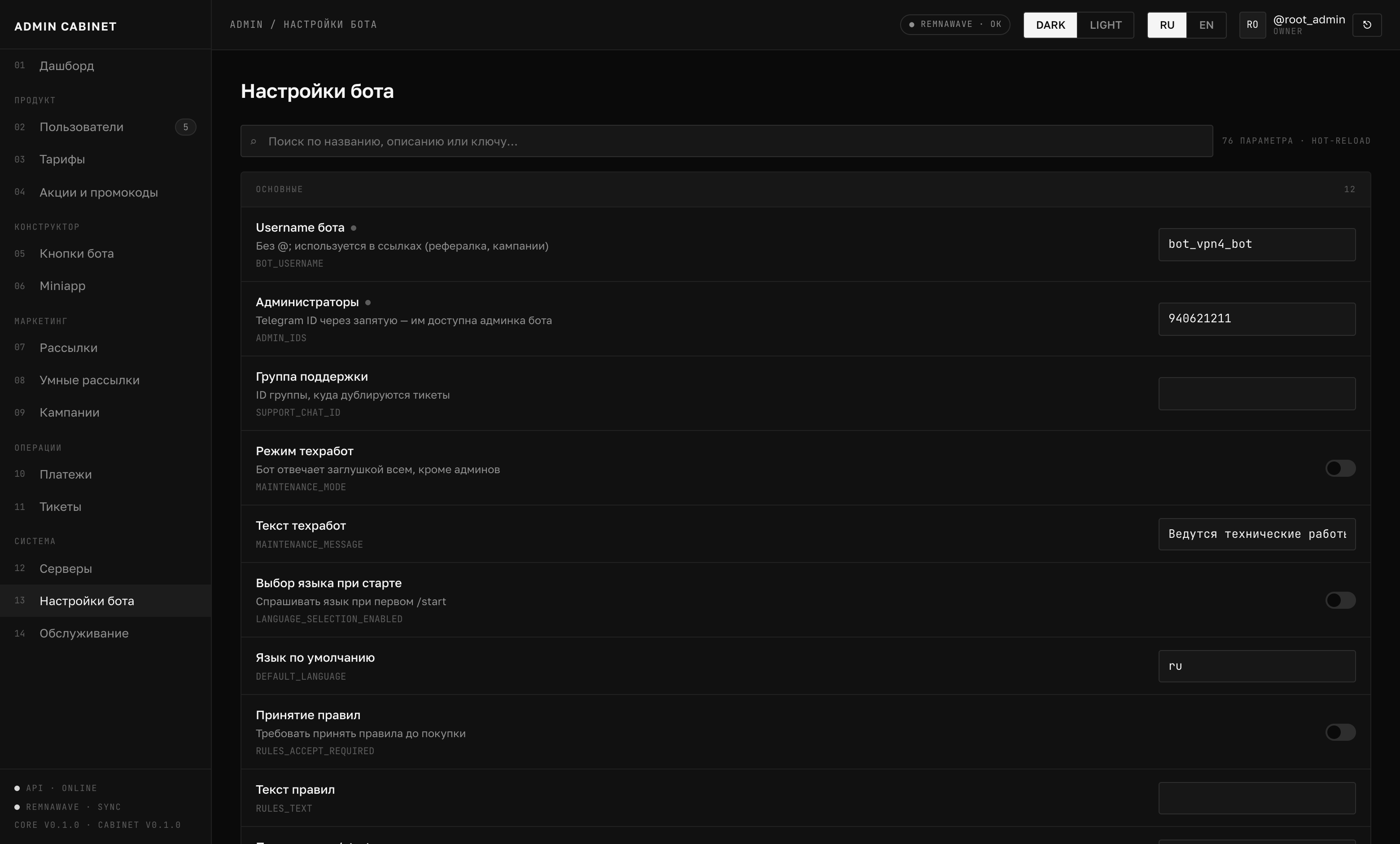Image resolution: width=1400 pixels, height=844 pixels.
Task: Click the Язык по умолчанию input
Action: click(1257, 666)
